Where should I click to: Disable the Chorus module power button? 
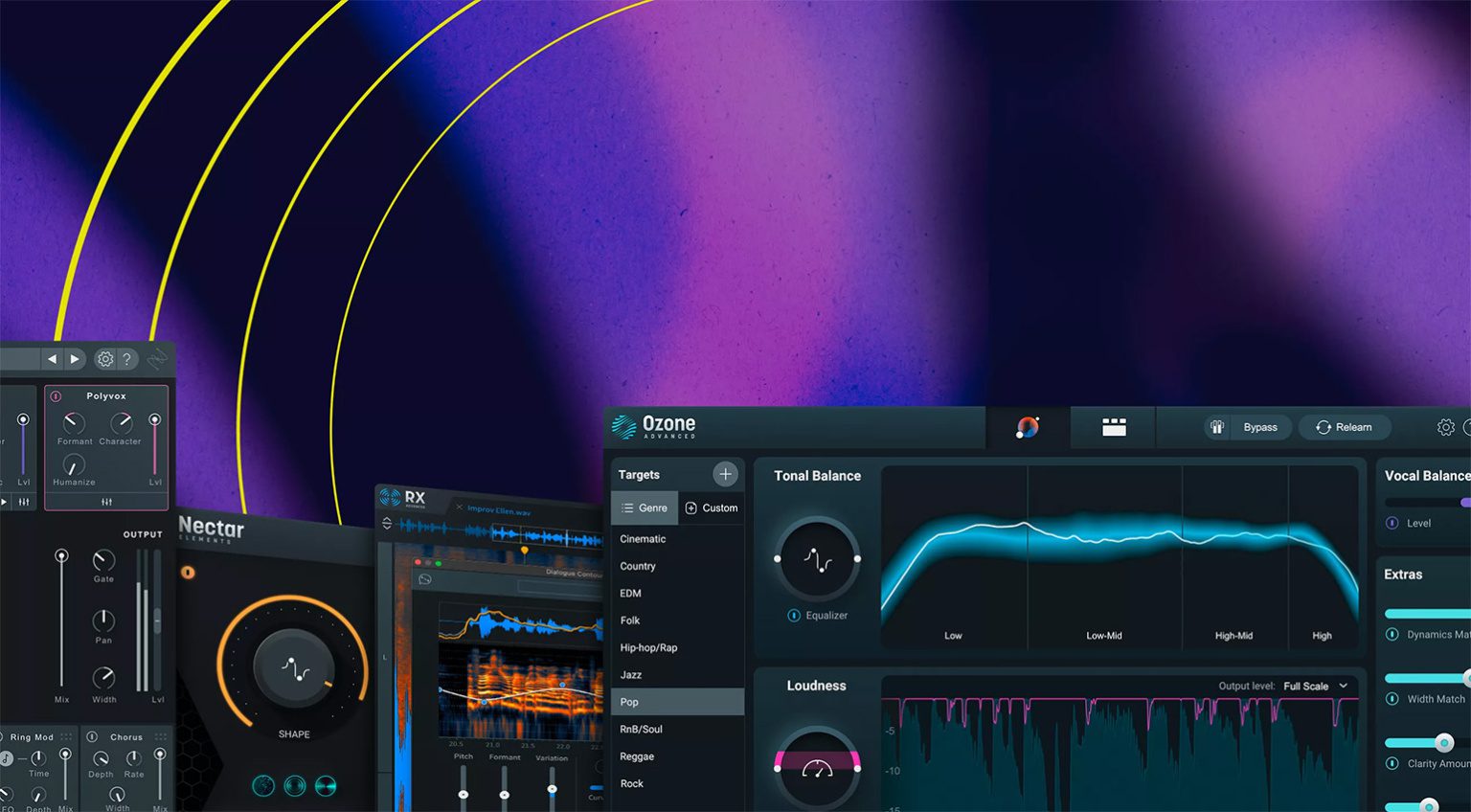coord(92,737)
